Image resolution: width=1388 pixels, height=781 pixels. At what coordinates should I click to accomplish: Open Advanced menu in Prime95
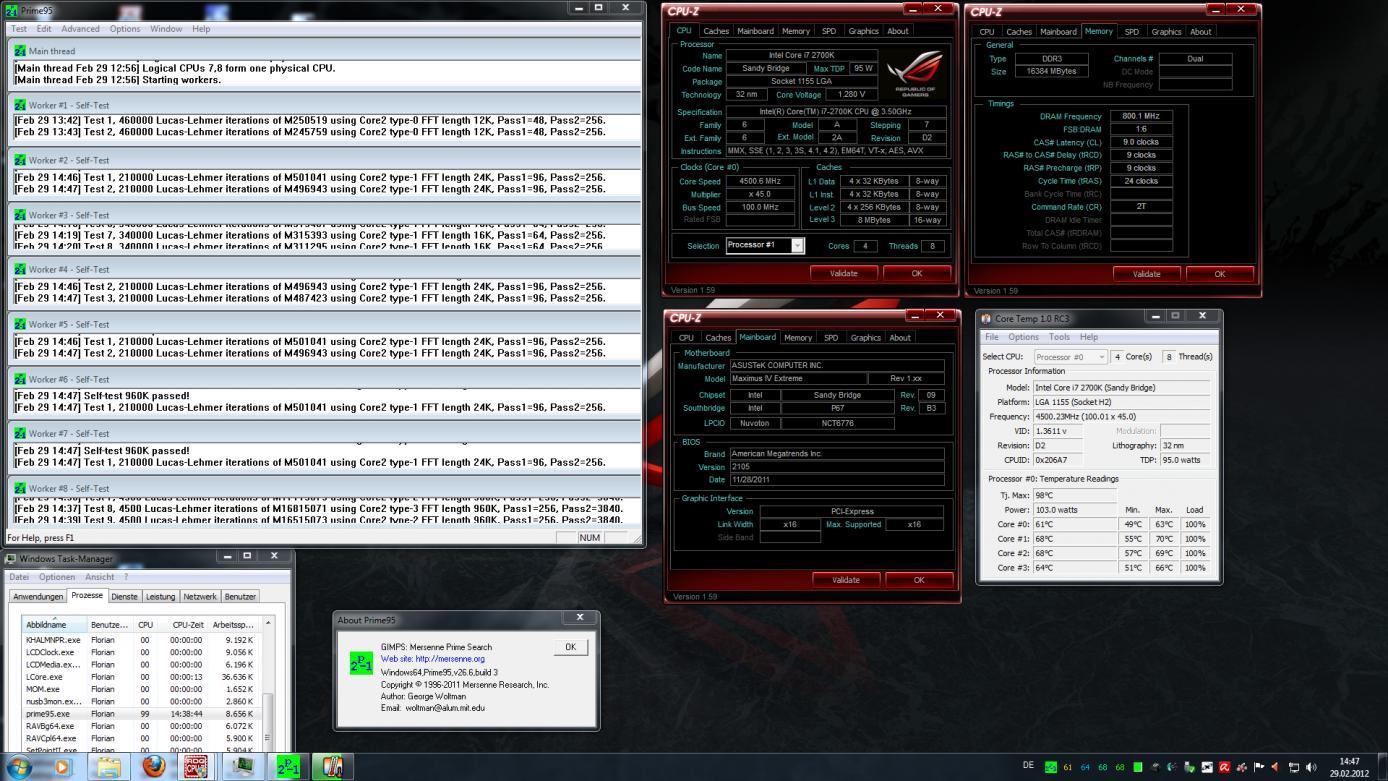[80, 29]
